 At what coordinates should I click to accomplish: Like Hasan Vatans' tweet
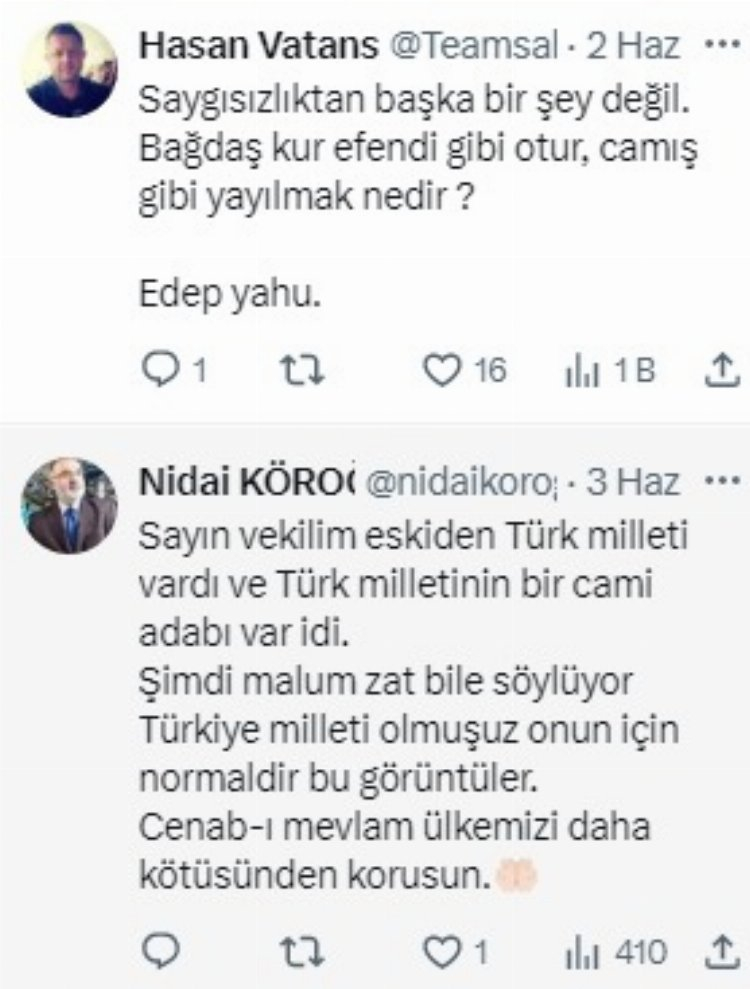[439, 371]
